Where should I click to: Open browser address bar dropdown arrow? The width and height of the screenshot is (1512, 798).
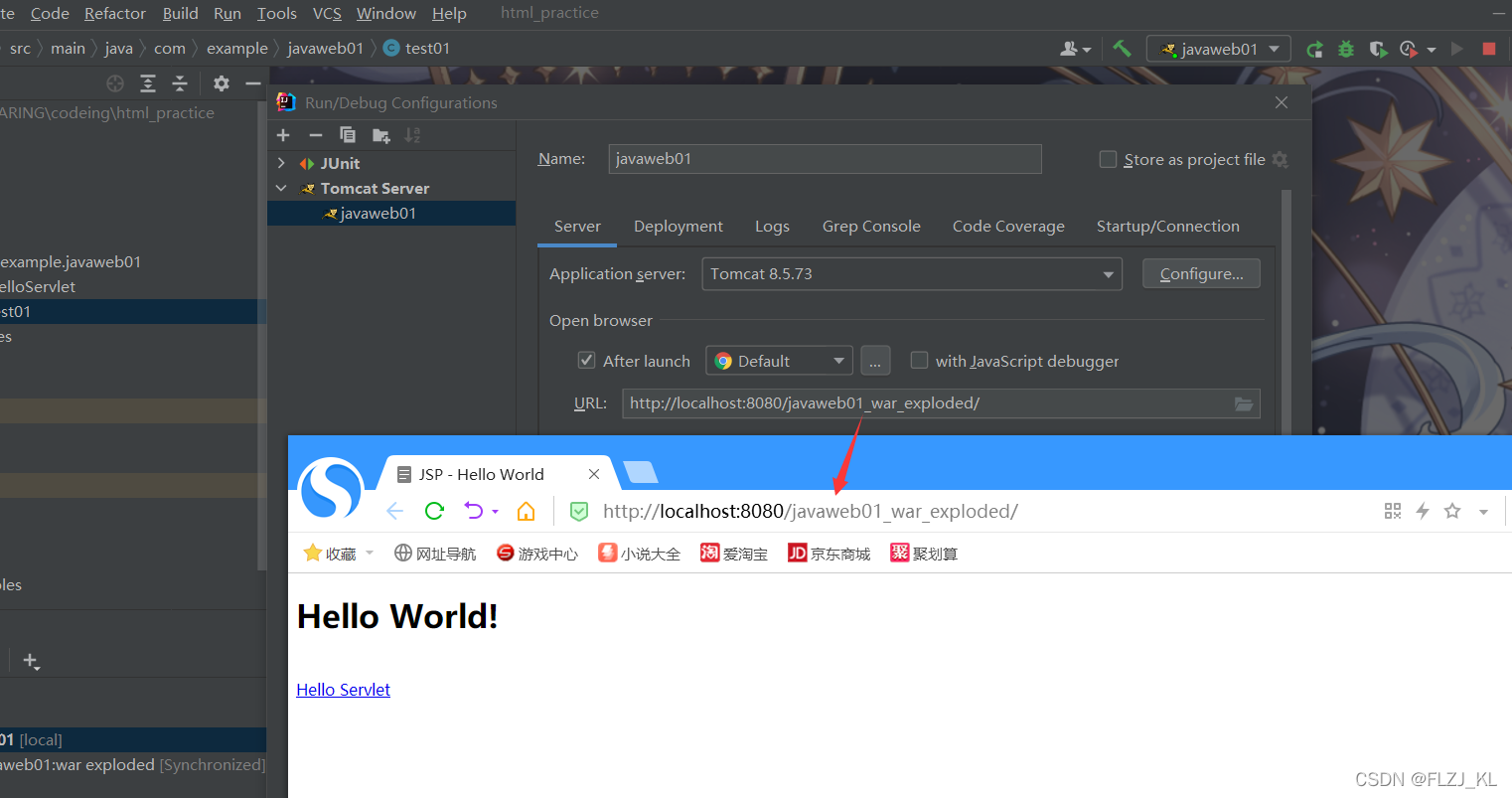(x=1483, y=512)
